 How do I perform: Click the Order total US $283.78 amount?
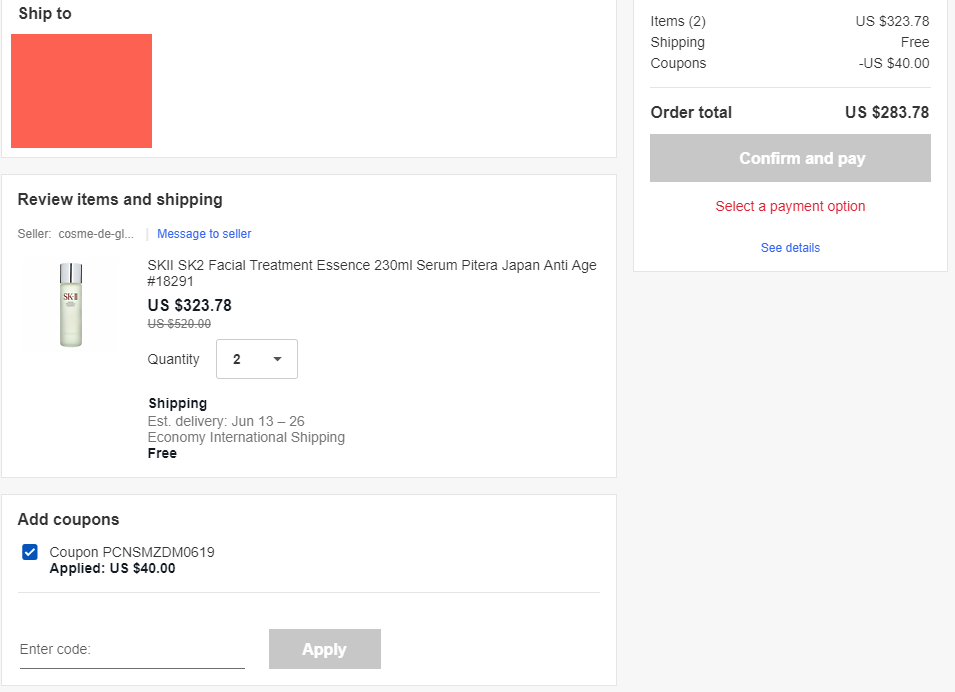point(887,113)
